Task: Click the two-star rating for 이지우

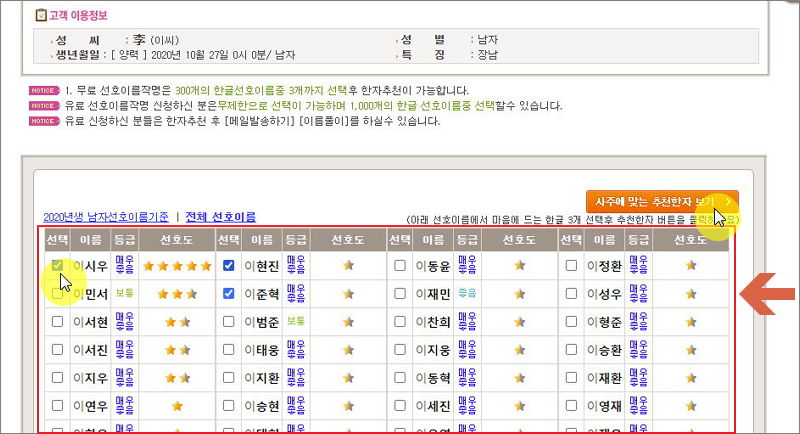Action: click(177, 378)
